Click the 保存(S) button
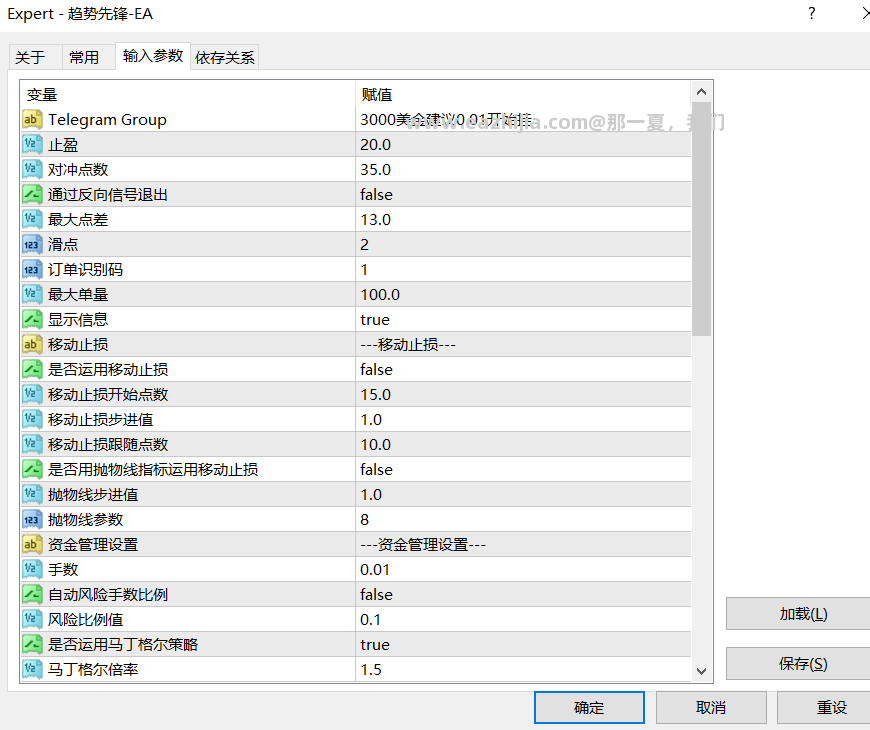This screenshot has width=870, height=730. tap(799, 663)
